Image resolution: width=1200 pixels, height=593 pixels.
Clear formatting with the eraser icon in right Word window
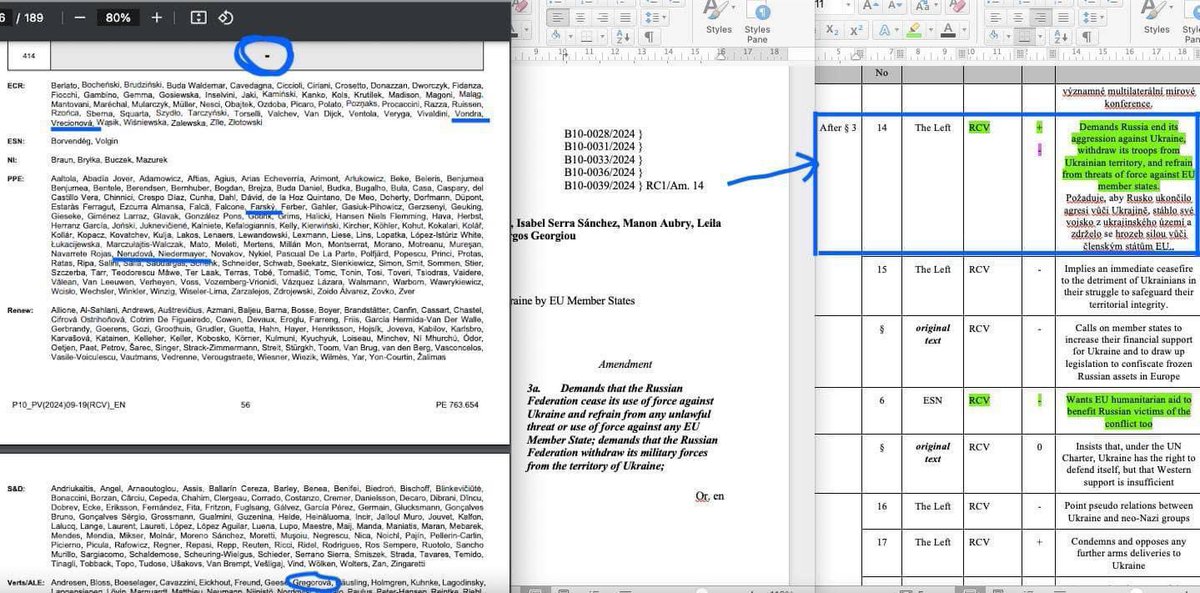pyautogui.click(x=957, y=5)
